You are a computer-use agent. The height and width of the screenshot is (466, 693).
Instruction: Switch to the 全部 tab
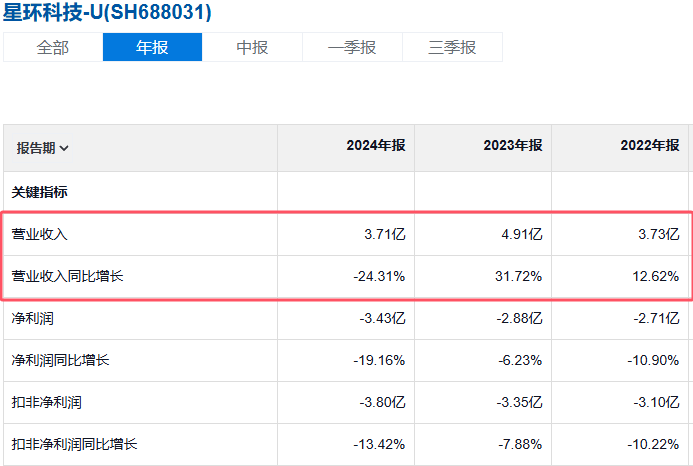pos(53,47)
